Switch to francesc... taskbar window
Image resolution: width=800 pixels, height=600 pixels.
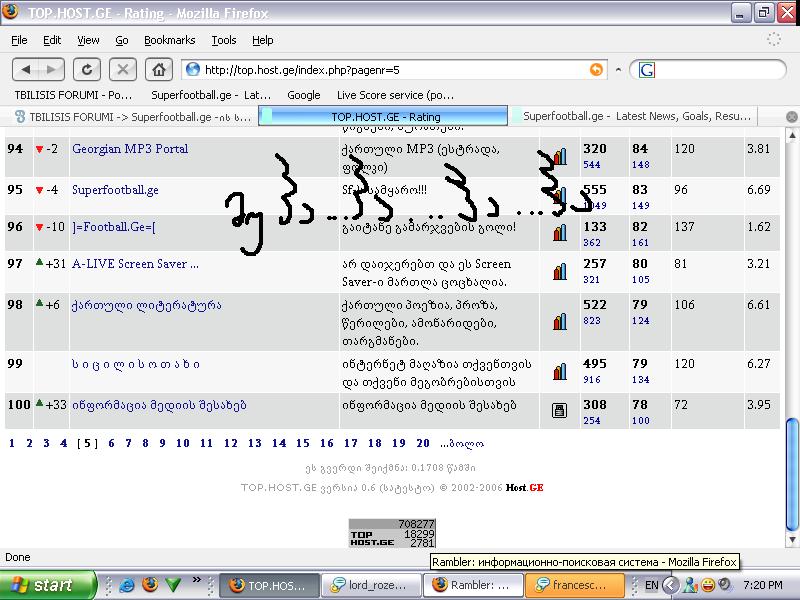pyautogui.click(x=574, y=585)
